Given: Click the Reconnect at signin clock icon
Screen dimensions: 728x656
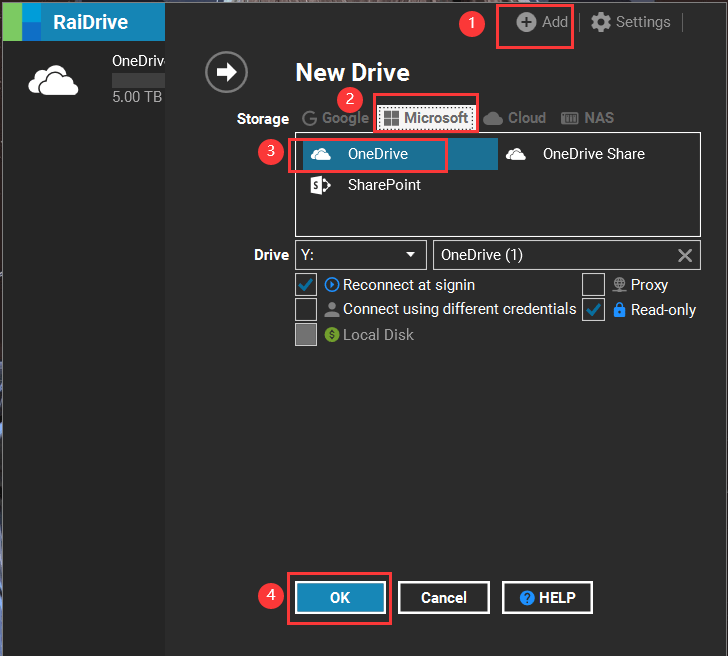Looking at the screenshot, I should (x=332, y=285).
